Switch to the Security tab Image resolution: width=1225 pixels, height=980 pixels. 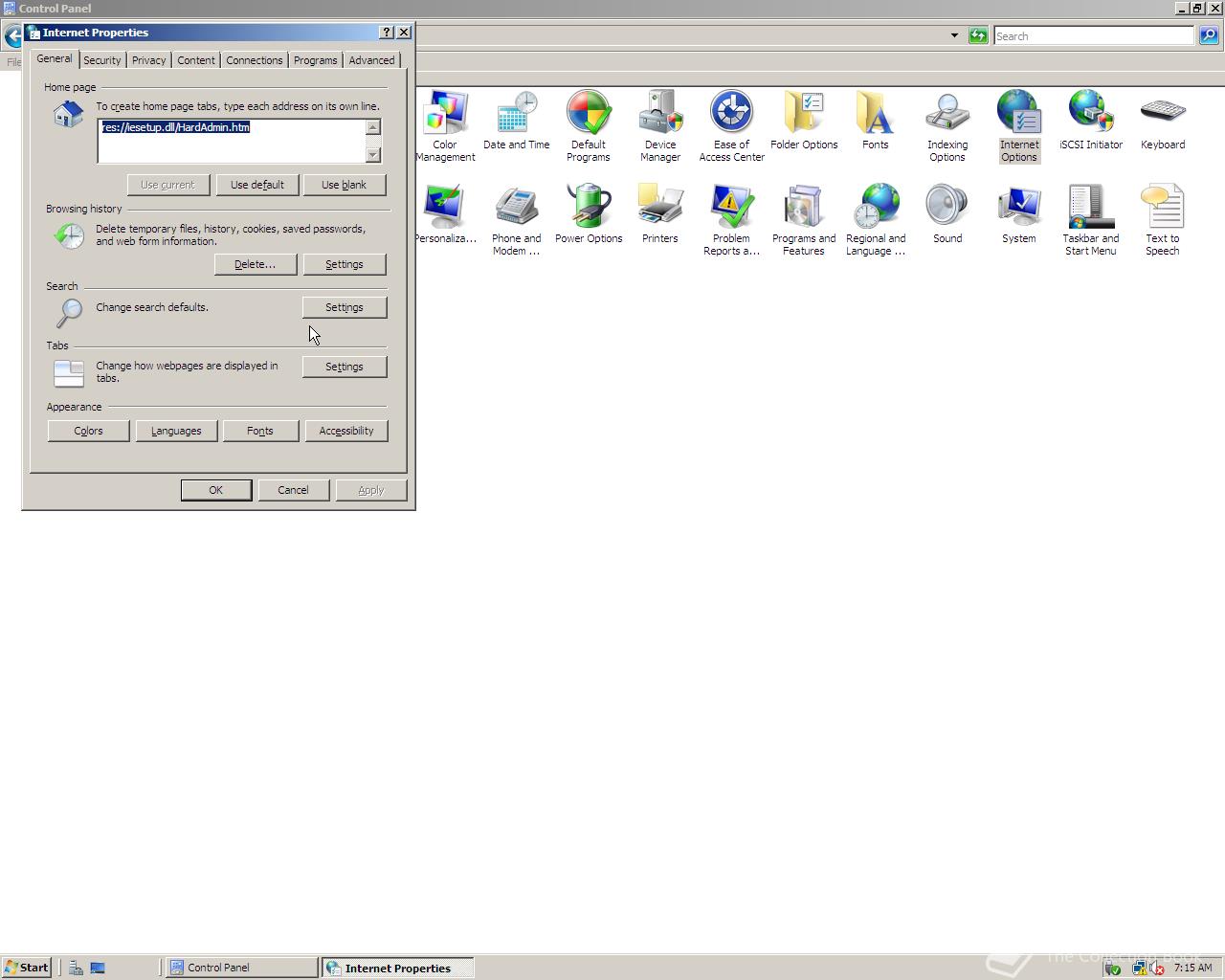tap(102, 60)
